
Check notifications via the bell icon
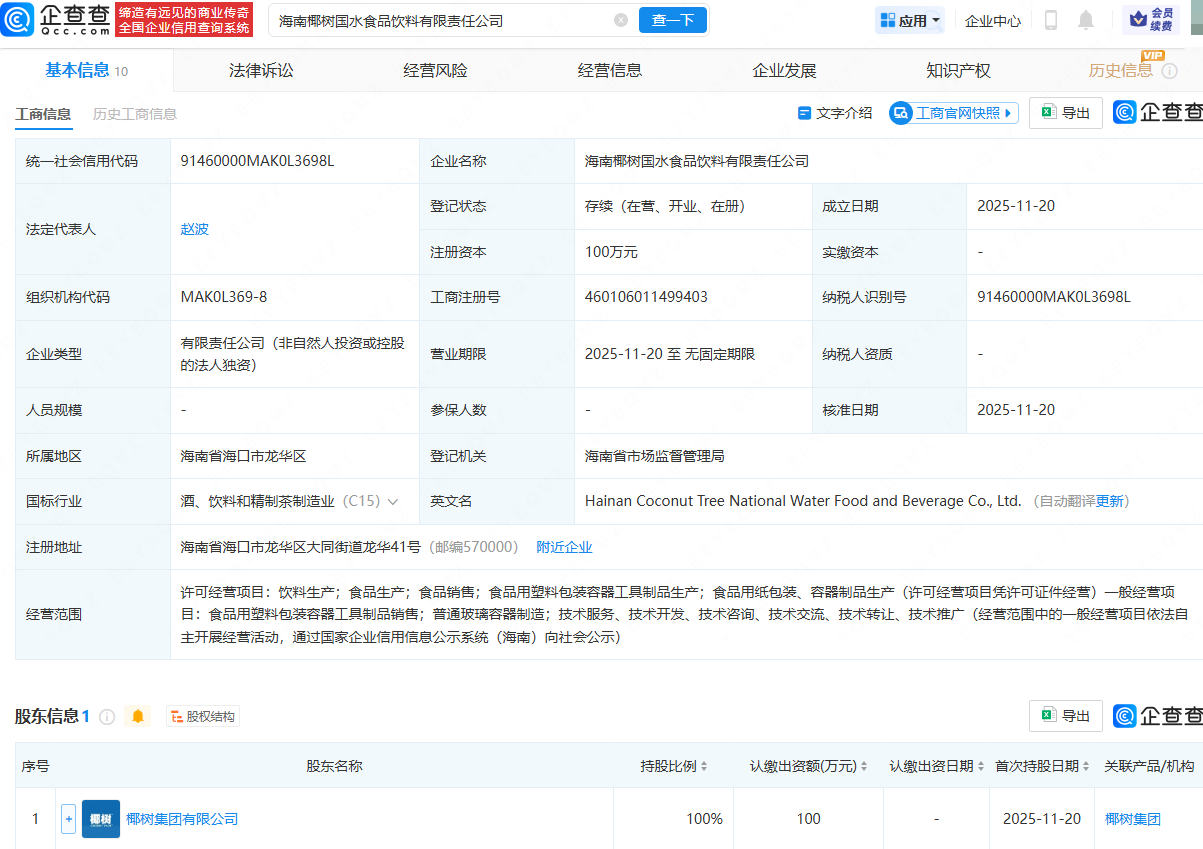coord(1088,20)
